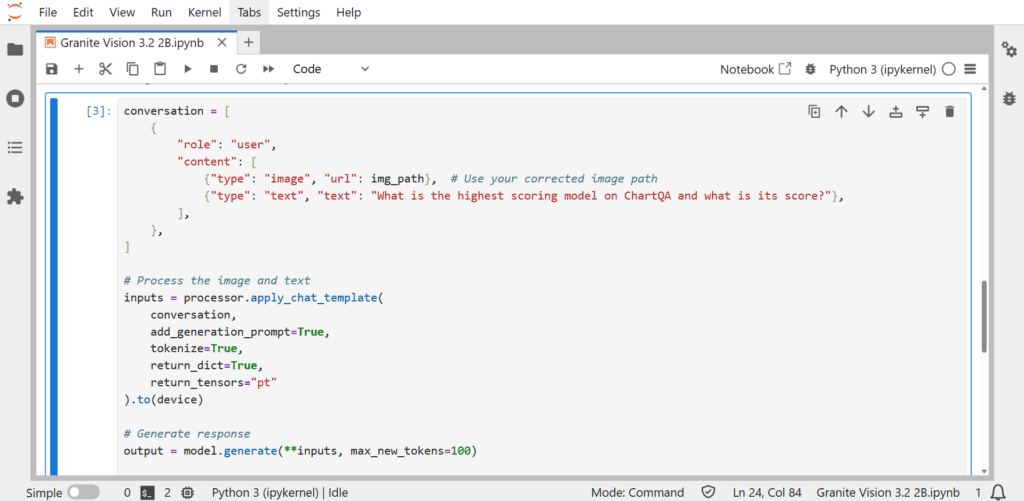
Task: Save the notebook with the floppy disk icon
Action: tap(52, 69)
